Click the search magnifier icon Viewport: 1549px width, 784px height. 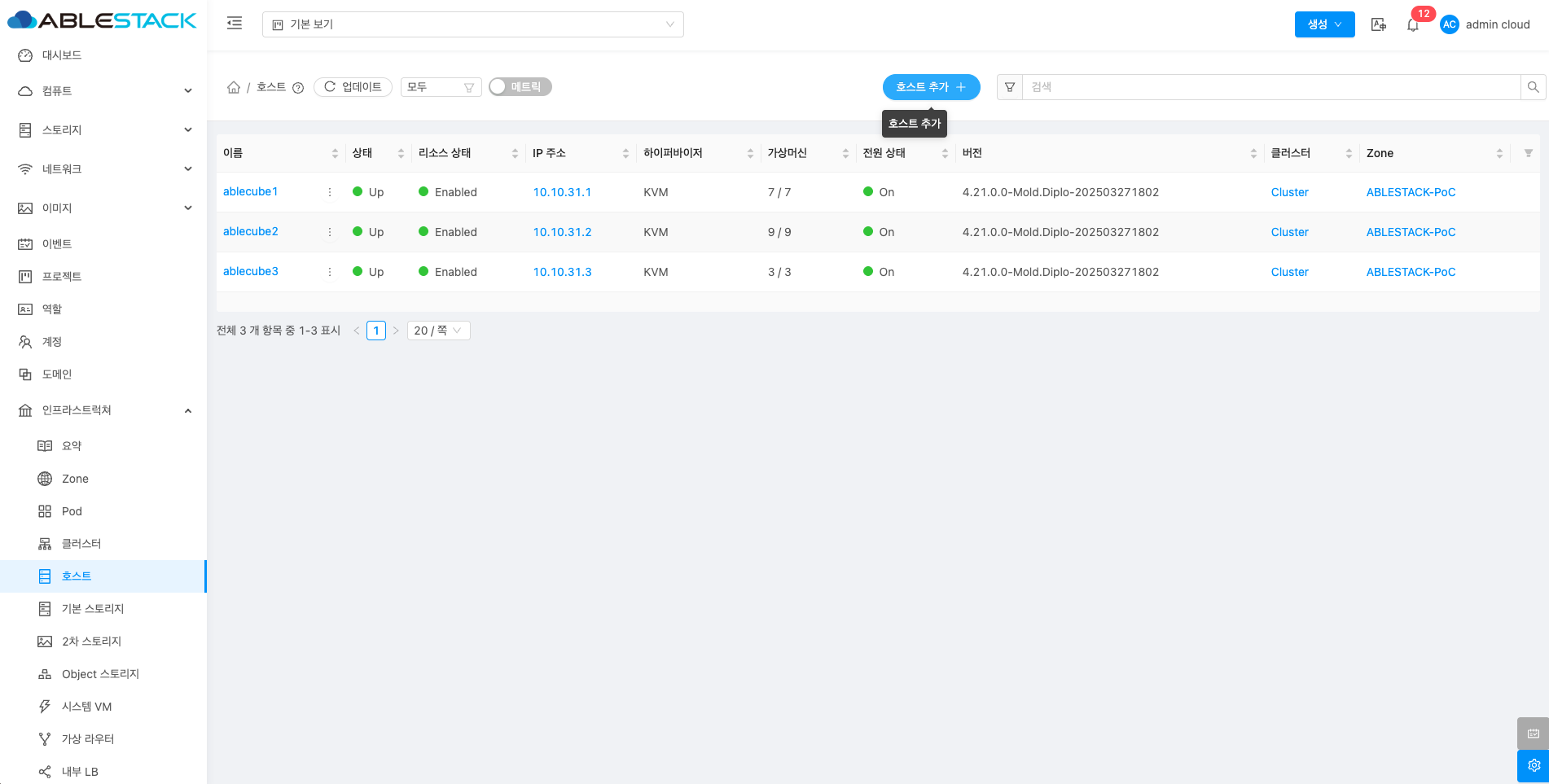[x=1533, y=87]
